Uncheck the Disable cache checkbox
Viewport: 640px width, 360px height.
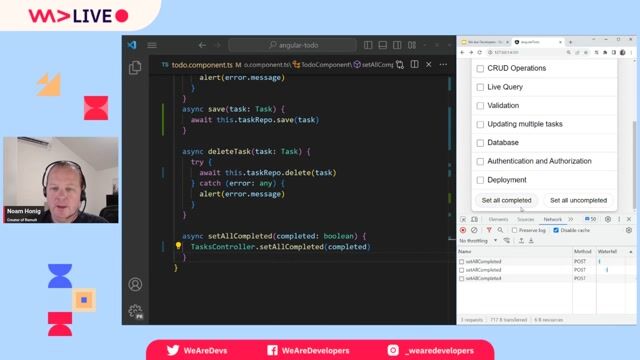[x=556, y=231]
